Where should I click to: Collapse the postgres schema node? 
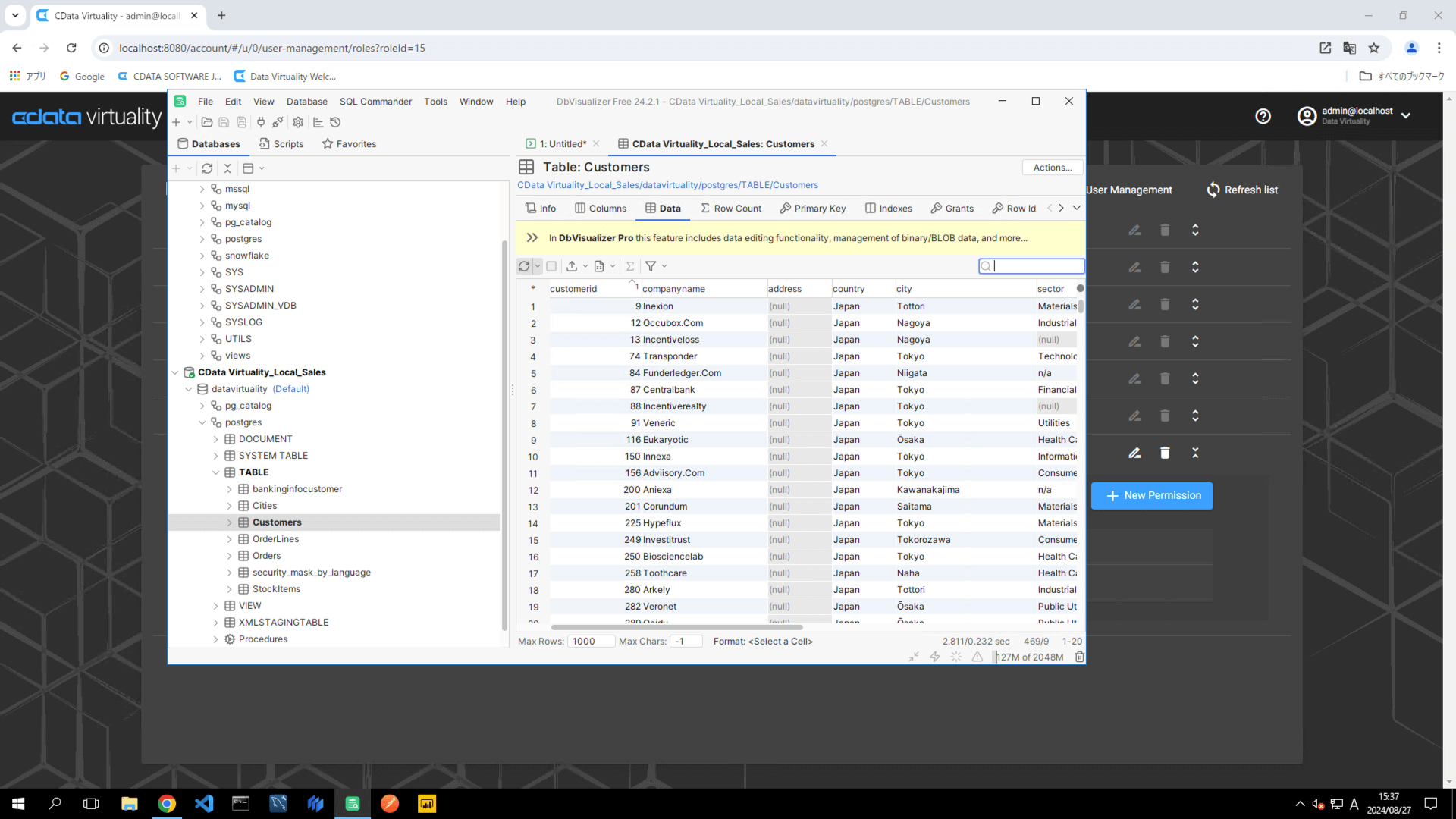[202, 422]
